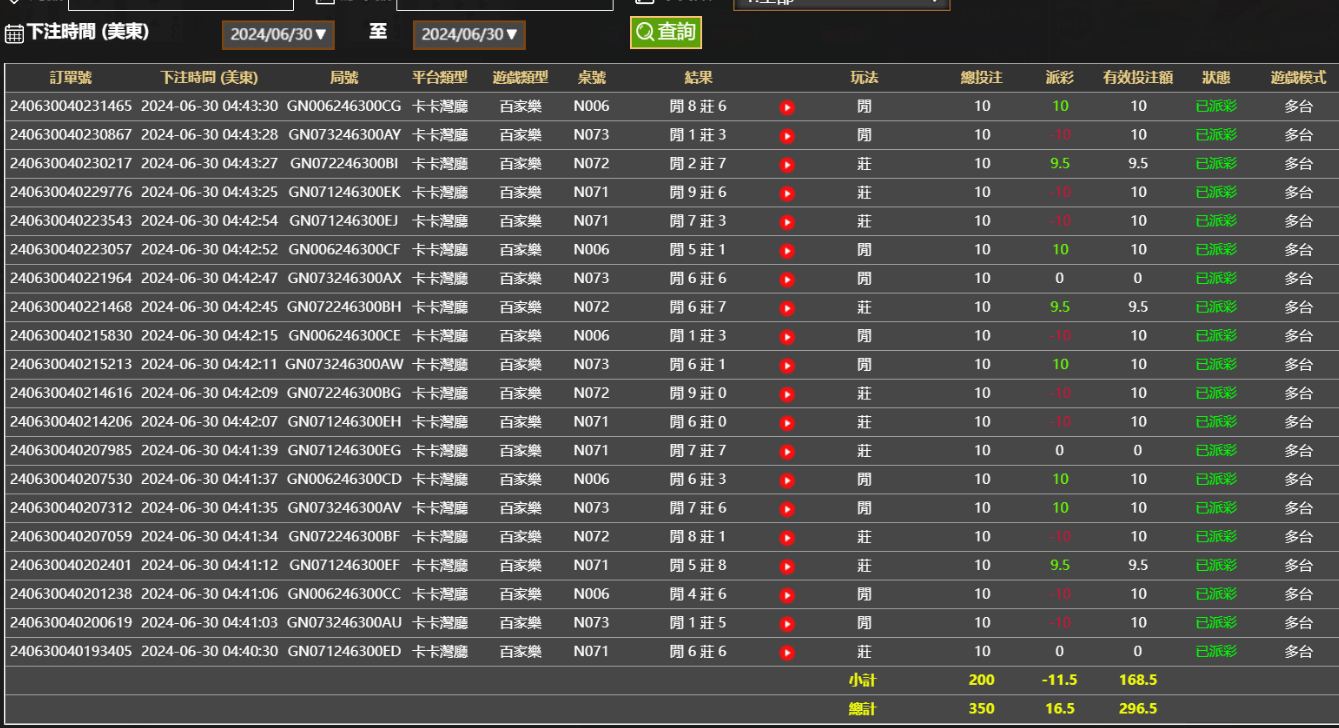This screenshot has width=1339, height=728.
Task: Open video icon for round GN072246300BI
Action: click(x=787, y=165)
